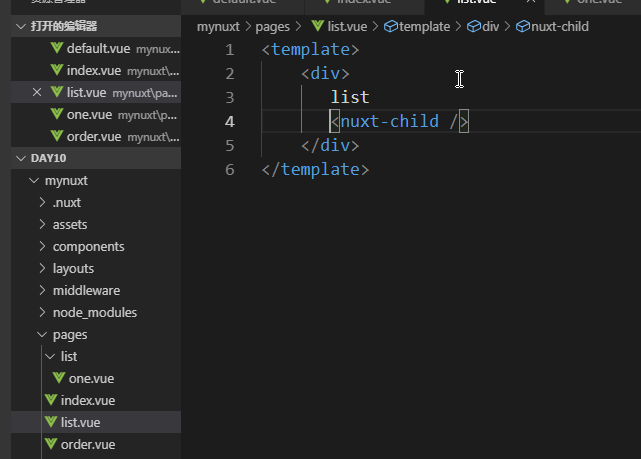This screenshot has height=459, width=641.
Task: Open order.vue from the open editors list
Action: [x=94, y=137]
